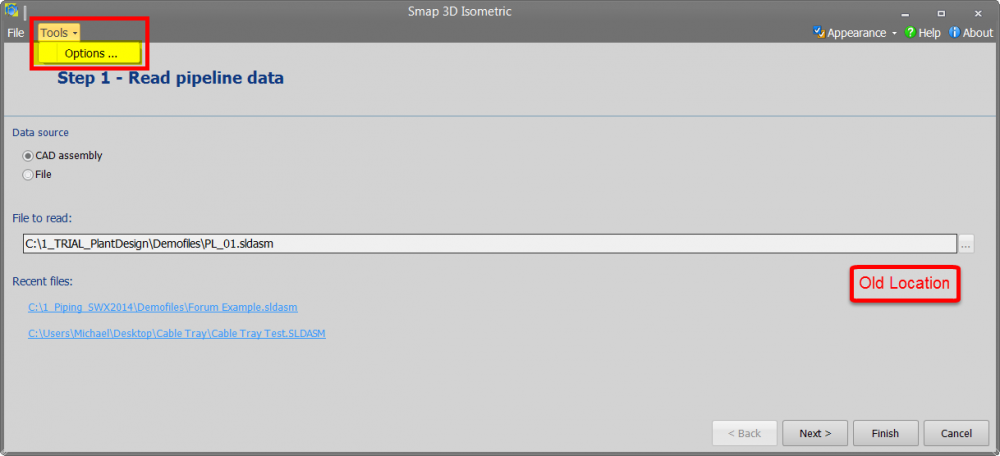Select the File data source option
Image resolution: width=1000 pixels, height=456 pixels.
[x=28, y=174]
